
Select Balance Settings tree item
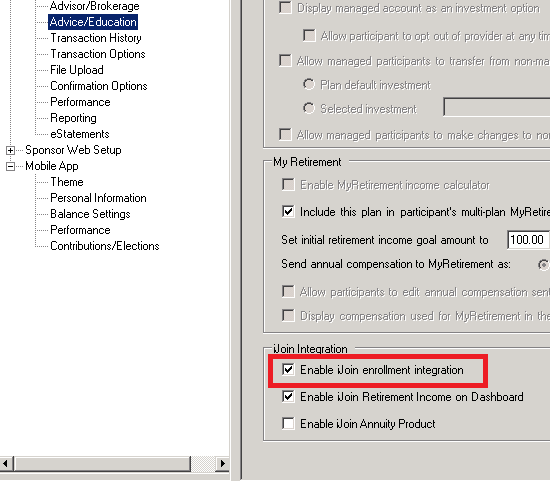[x=90, y=214]
